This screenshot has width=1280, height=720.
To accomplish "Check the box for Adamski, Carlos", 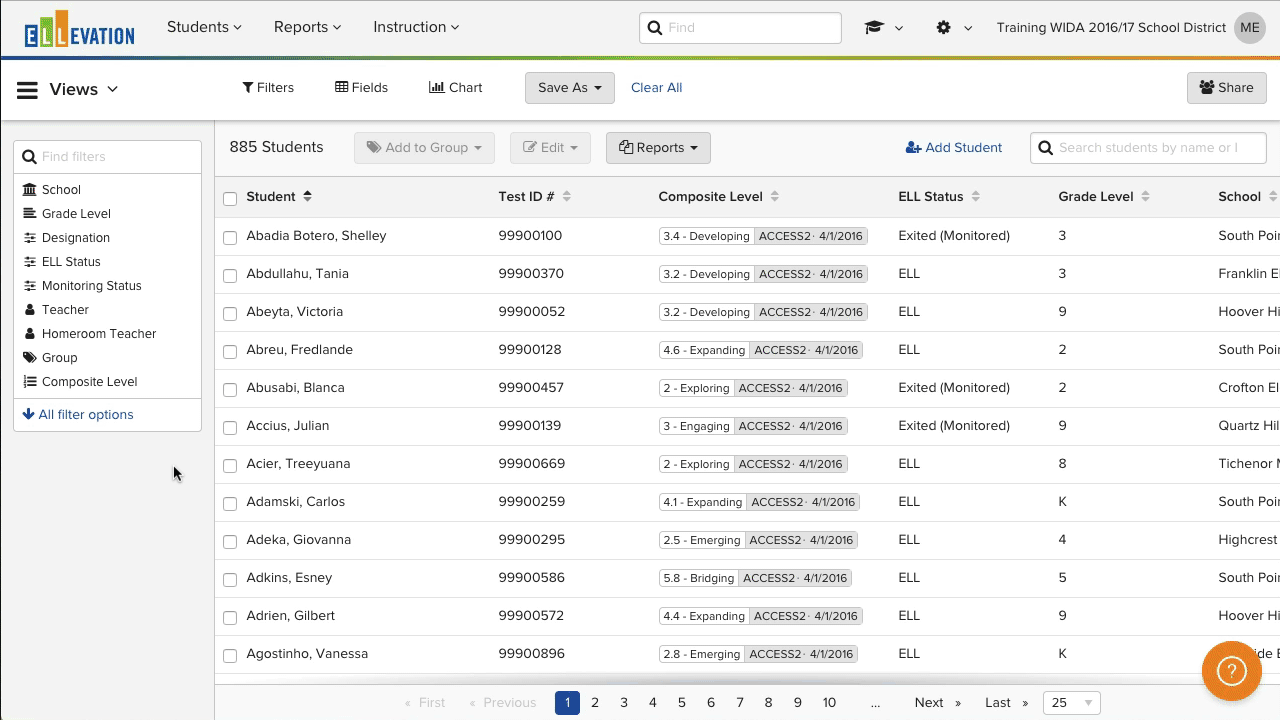I will point(230,504).
